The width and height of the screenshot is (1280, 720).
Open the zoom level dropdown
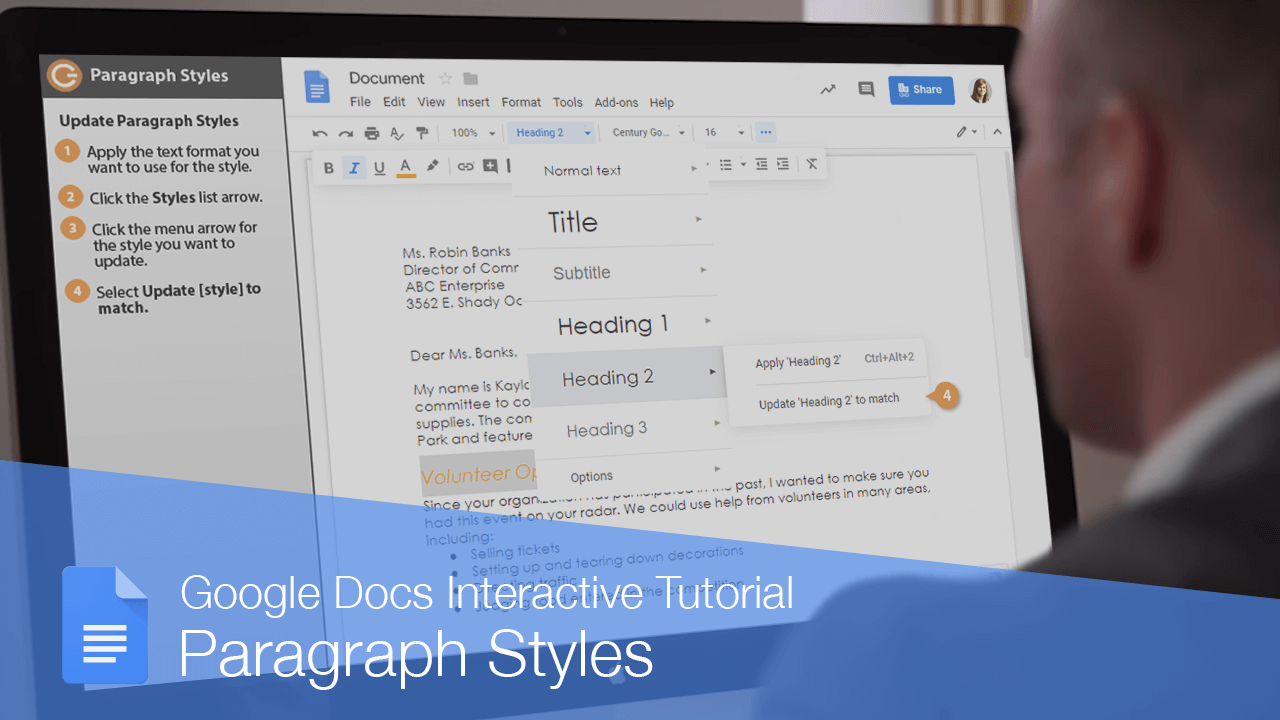pyautogui.click(x=468, y=131)
